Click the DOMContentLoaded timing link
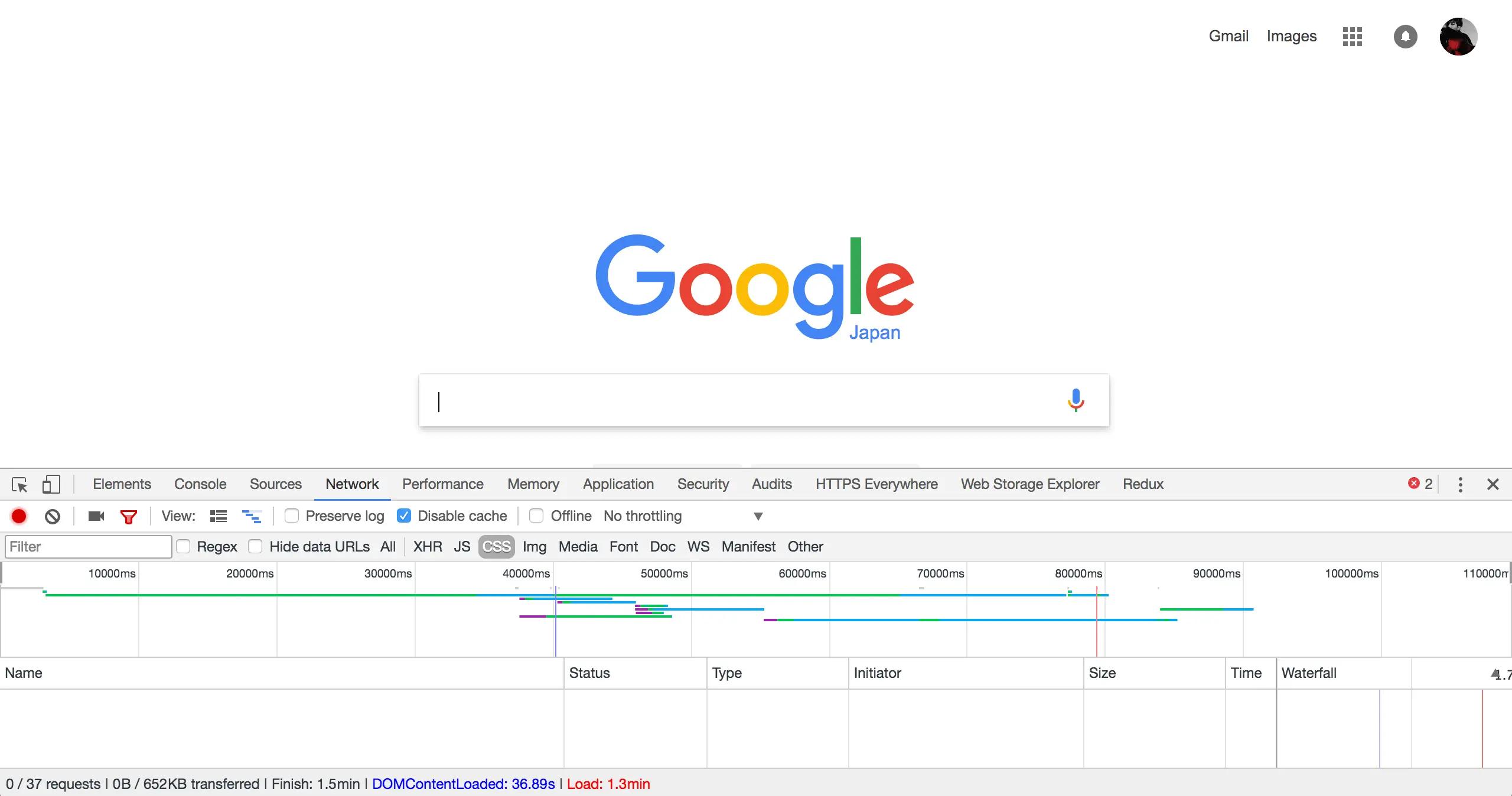Viewport: 1512px width, 796px height. pos(463,784)
